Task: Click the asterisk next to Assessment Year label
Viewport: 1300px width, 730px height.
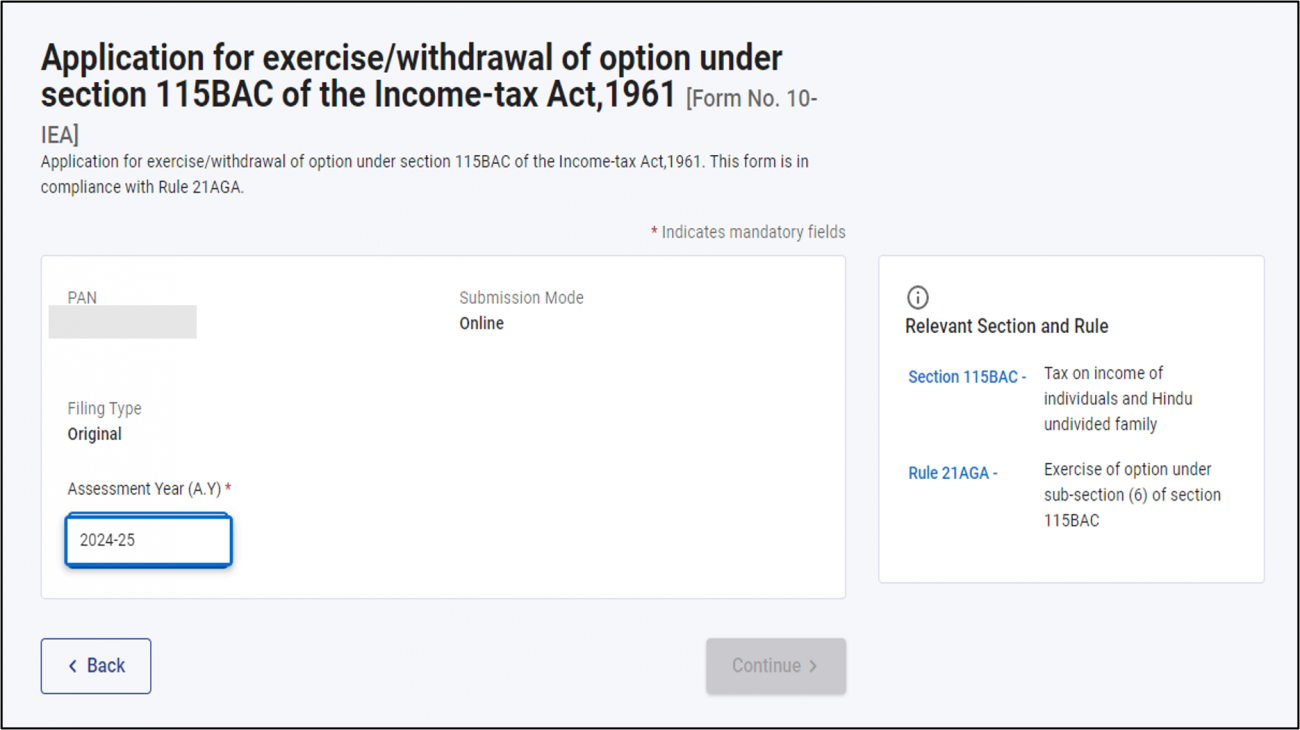Action: pyautogui.click(x=230, y=487)
